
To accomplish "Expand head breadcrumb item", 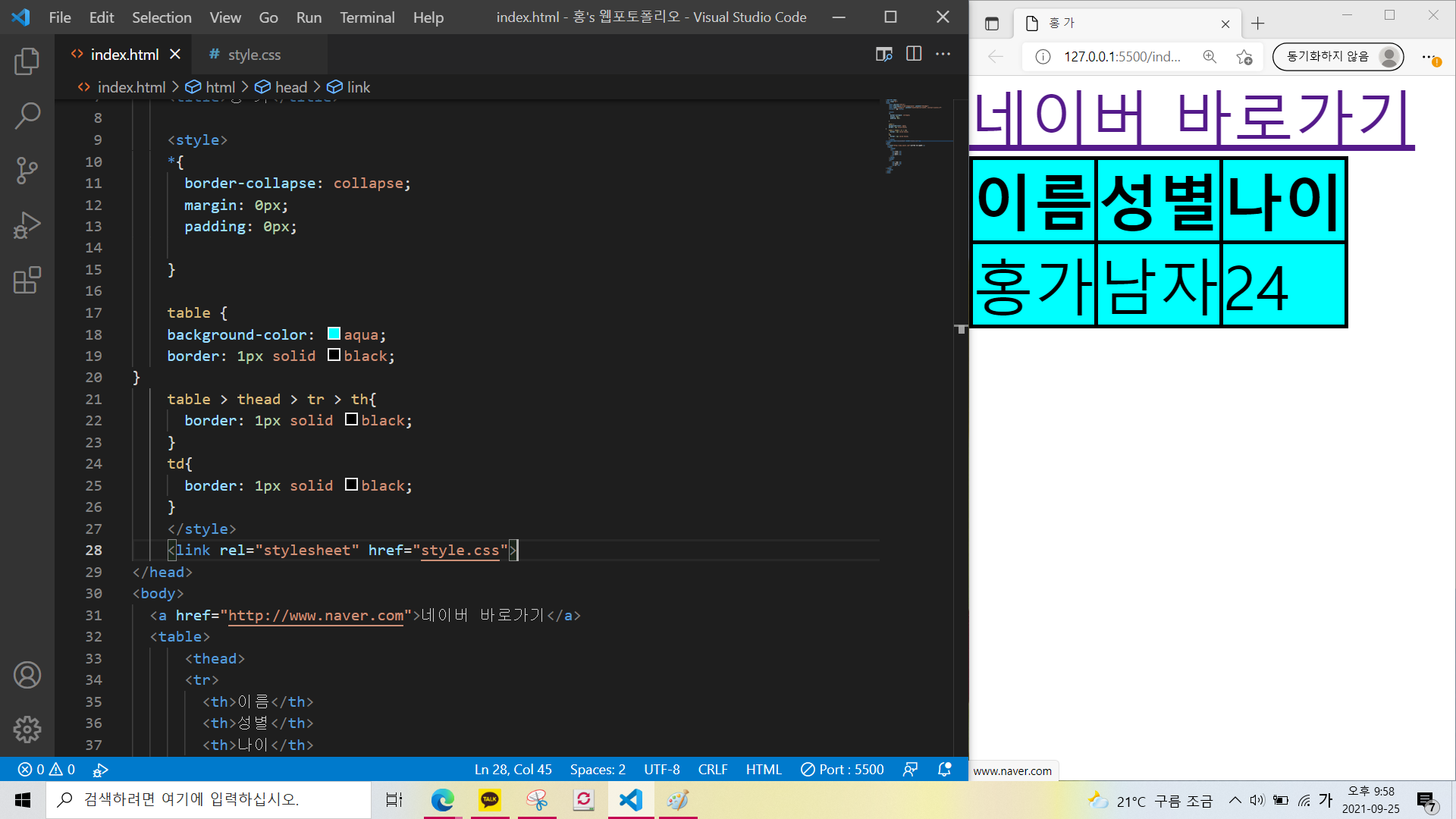I will click(281, 87).
